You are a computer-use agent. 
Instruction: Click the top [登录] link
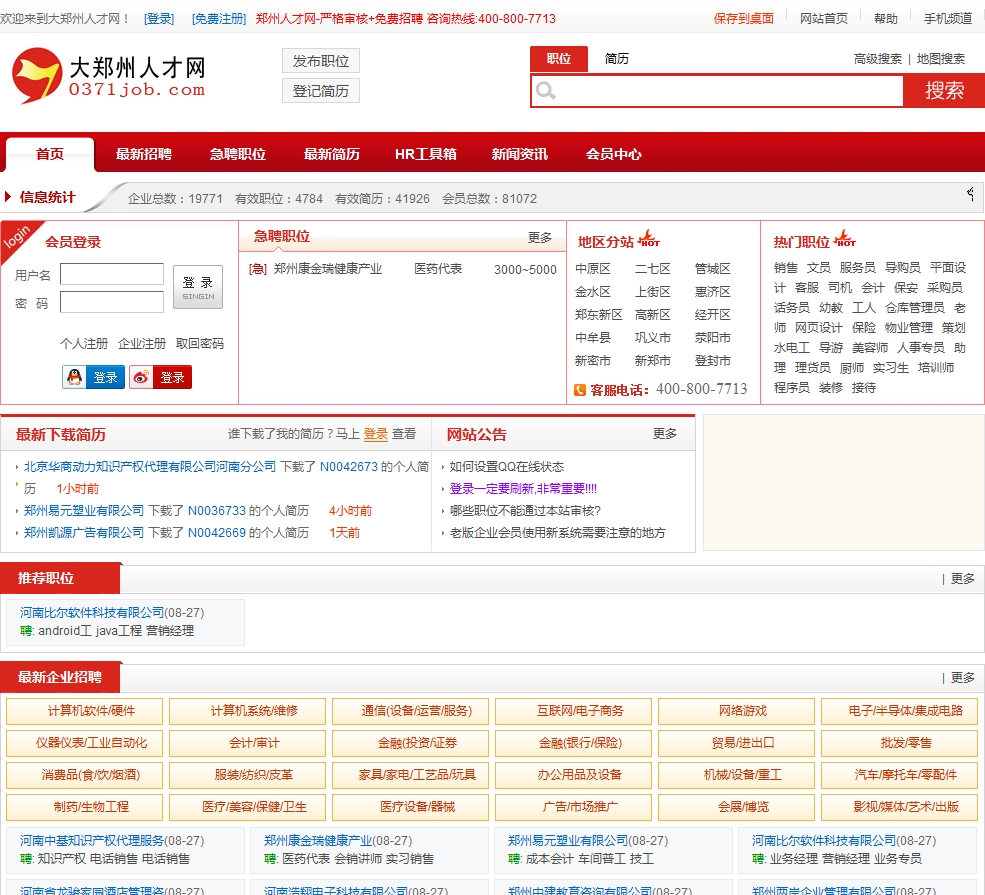tap(159, 19)
